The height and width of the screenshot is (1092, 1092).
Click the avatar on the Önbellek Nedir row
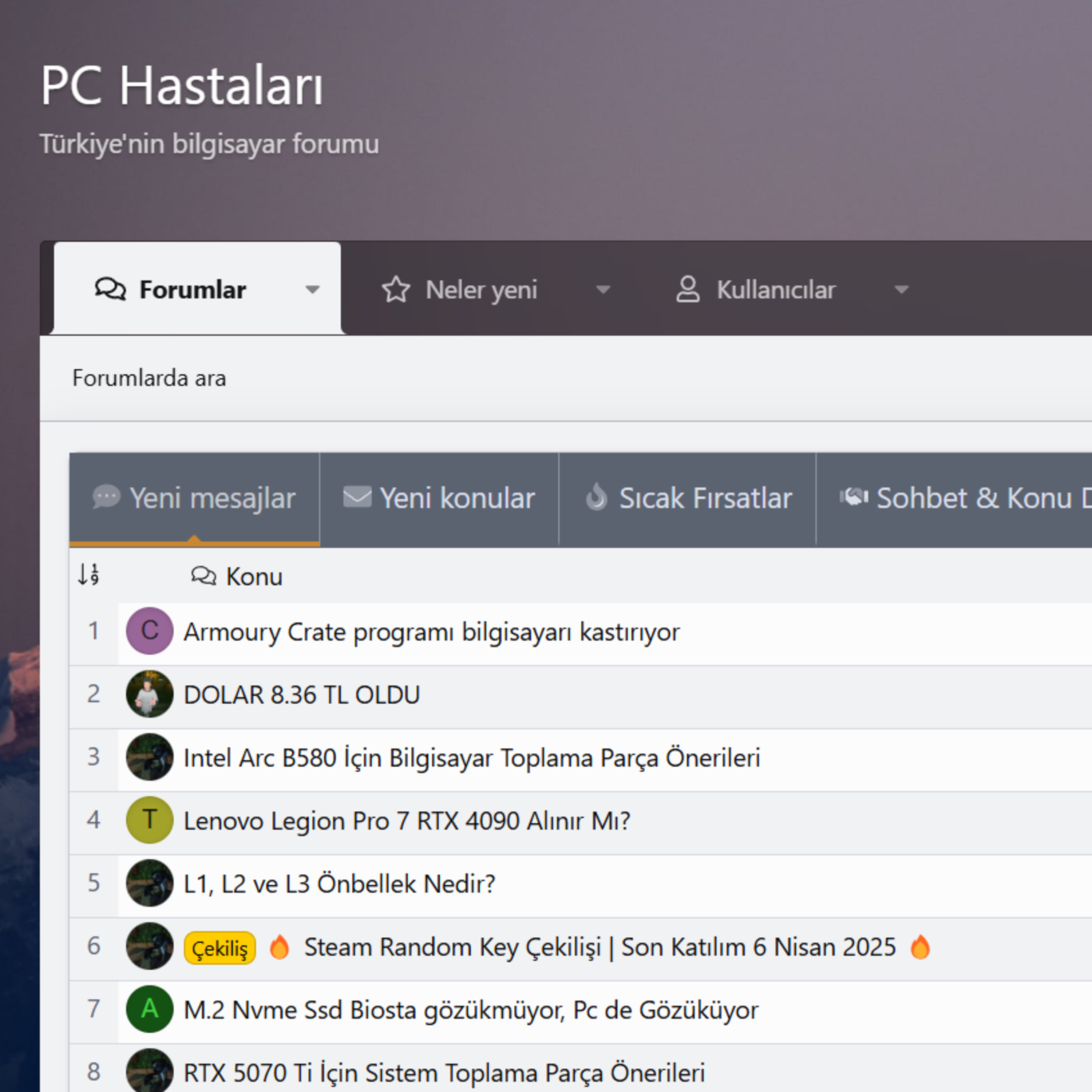point(149,883)
